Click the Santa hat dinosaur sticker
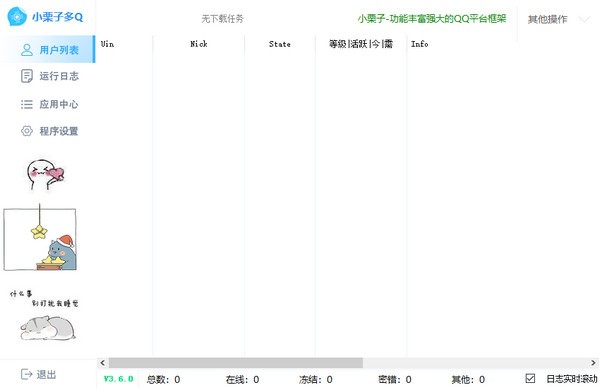 click(40, 238)
